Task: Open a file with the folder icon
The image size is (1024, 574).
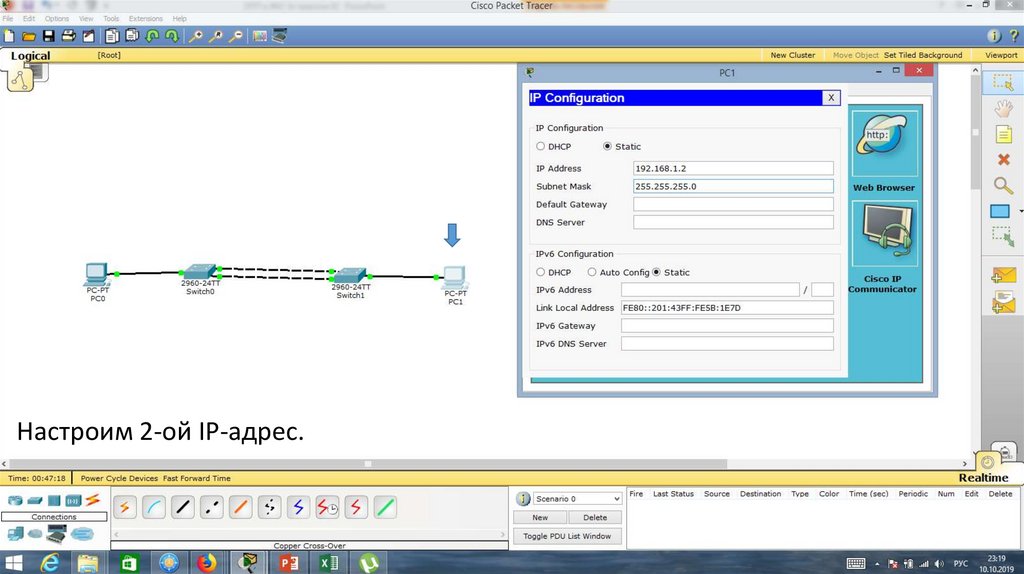Action: pyautogui.click(x=29, y=37)
